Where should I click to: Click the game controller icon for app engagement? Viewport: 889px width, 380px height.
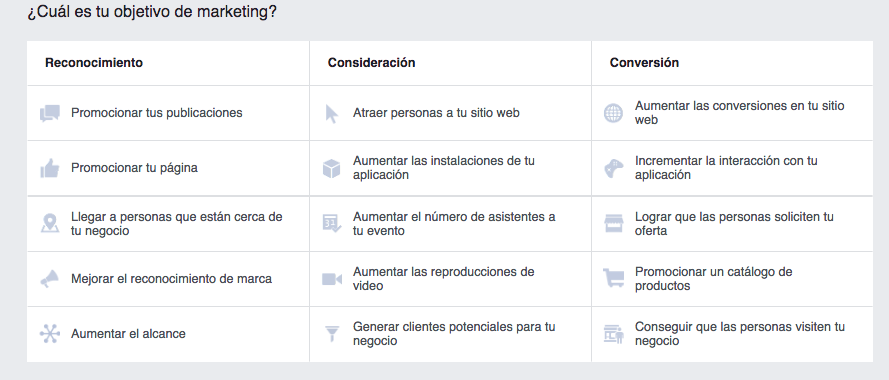click(x=613, y=168)
